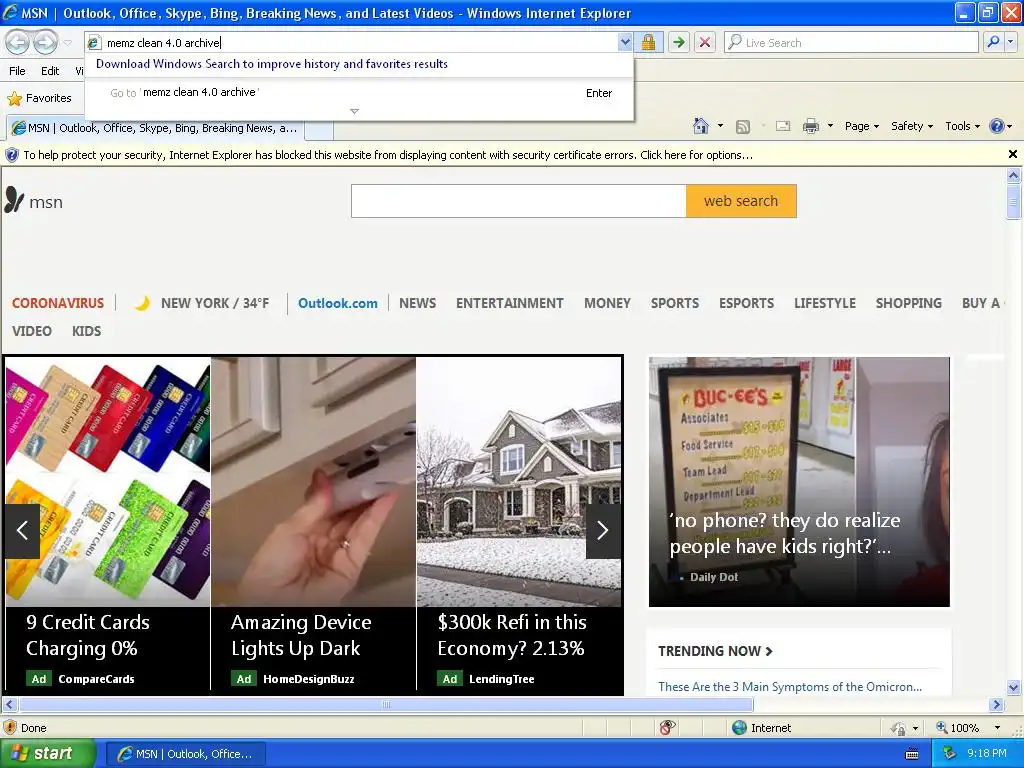
Task: Select the MSN browser tab
Action: coord(155,128)
